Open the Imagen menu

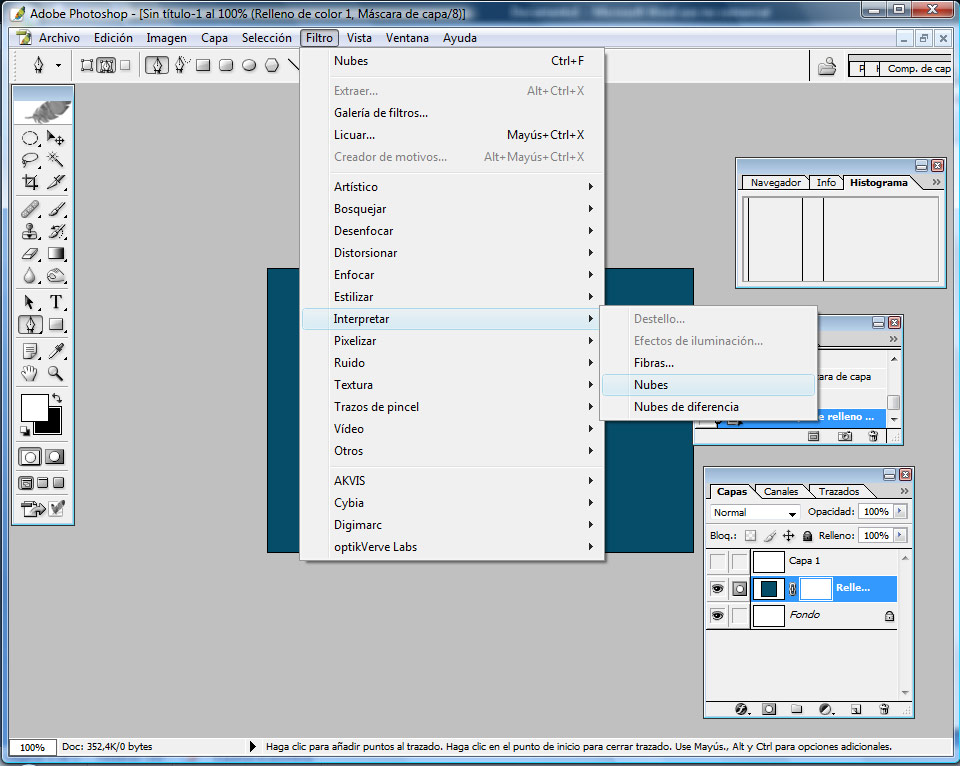(x=167, y=38)
